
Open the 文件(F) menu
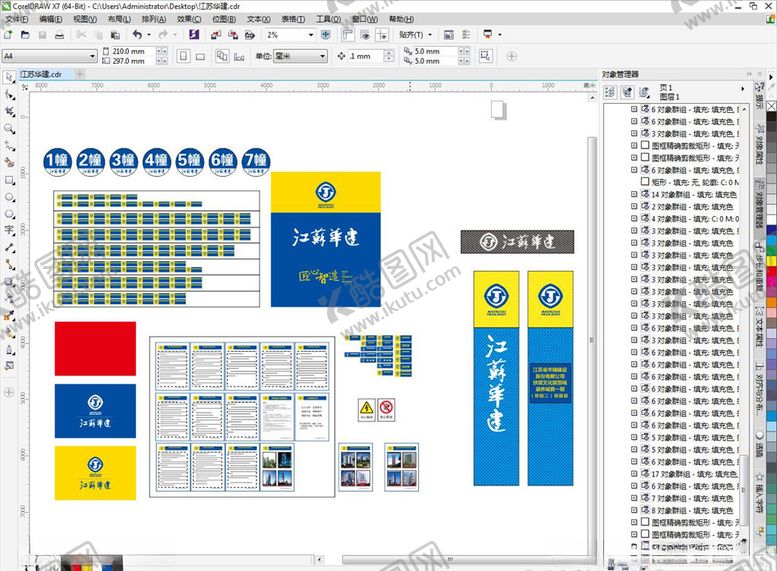tap(16, 19)
